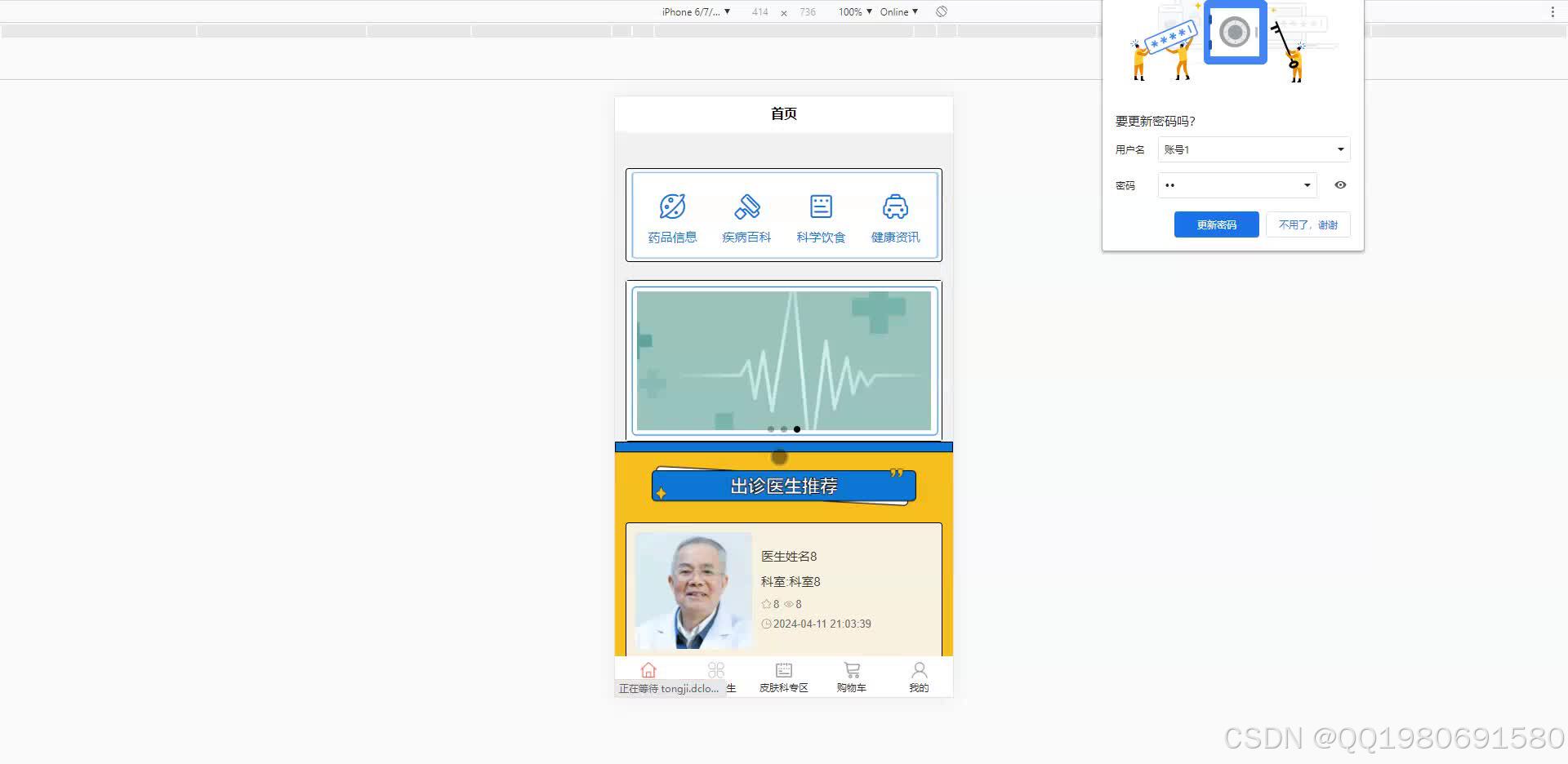This screenshot has width=1568, height=764.
Task: Open the Online throttling dropdown
Action: (x=899, y=11)
